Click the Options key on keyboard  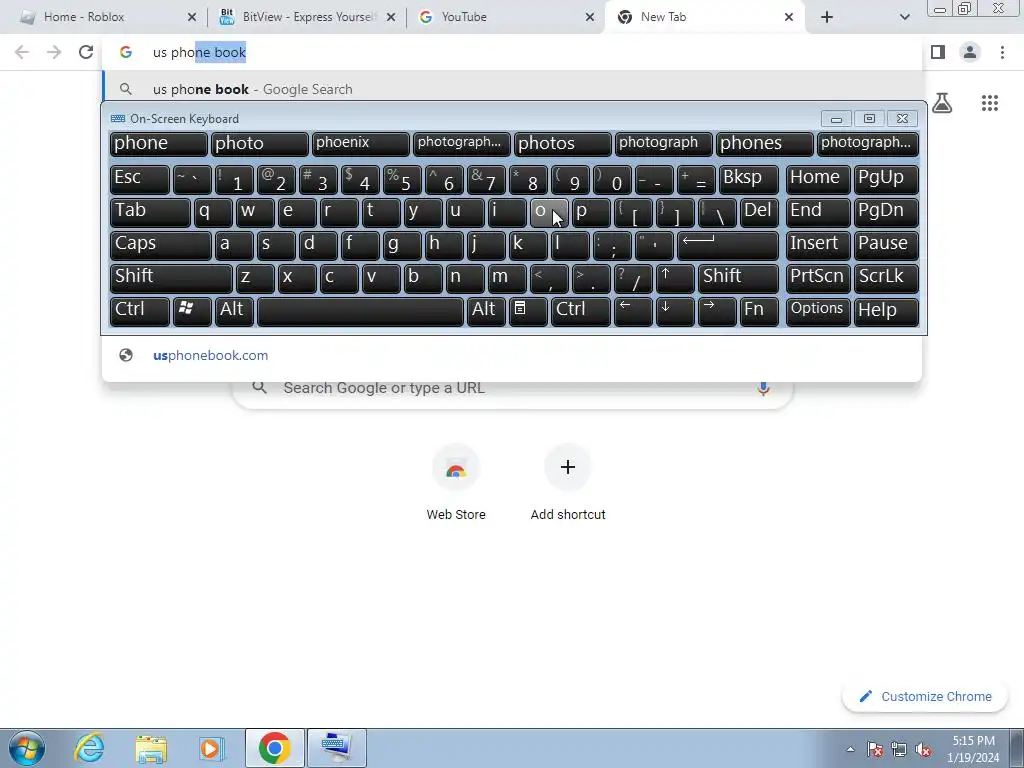[x=818, y=311]
